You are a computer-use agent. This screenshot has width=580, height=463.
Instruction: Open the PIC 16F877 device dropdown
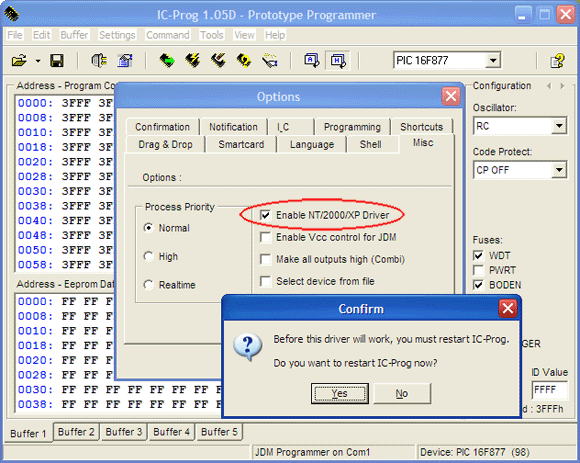[x=493, y=60]
